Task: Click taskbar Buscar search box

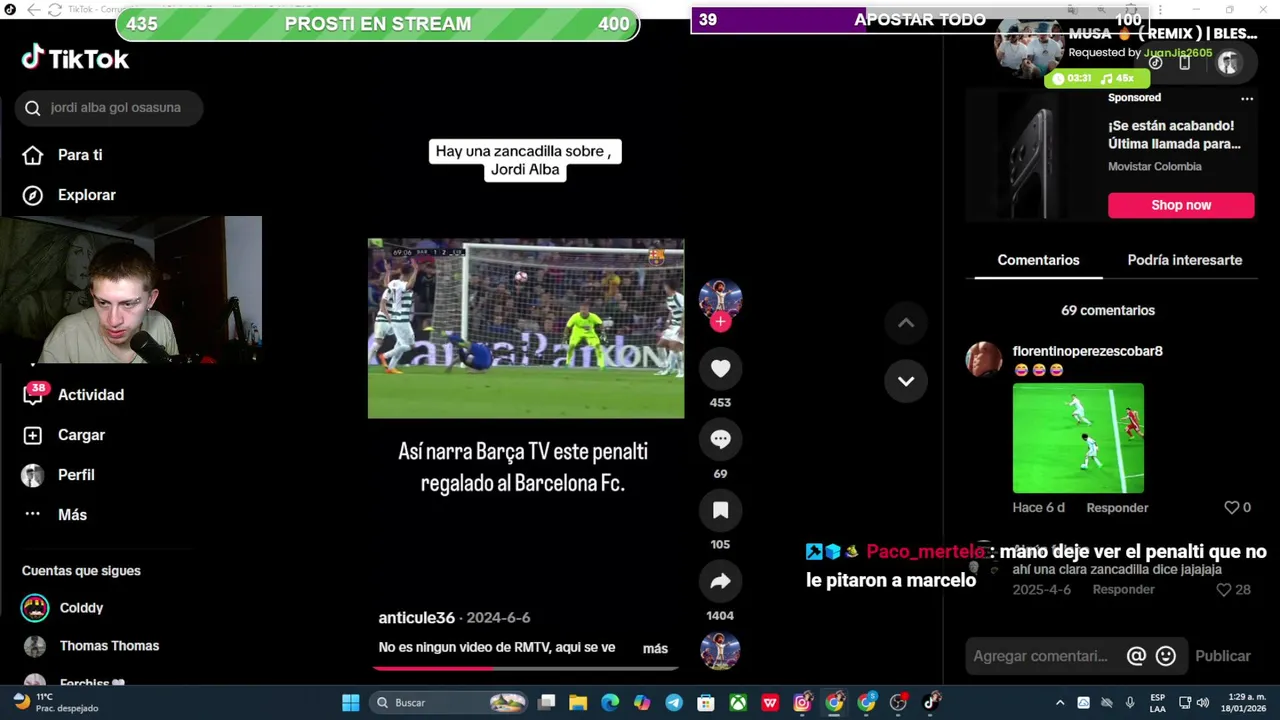Action: pyautogui.click(x=450, y=703)
